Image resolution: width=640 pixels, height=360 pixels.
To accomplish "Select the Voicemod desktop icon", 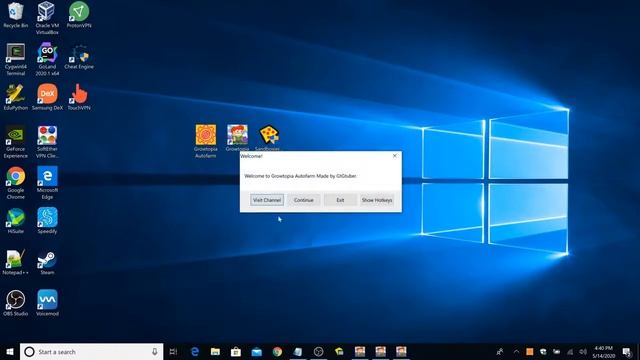I will [x=47, y=303].
